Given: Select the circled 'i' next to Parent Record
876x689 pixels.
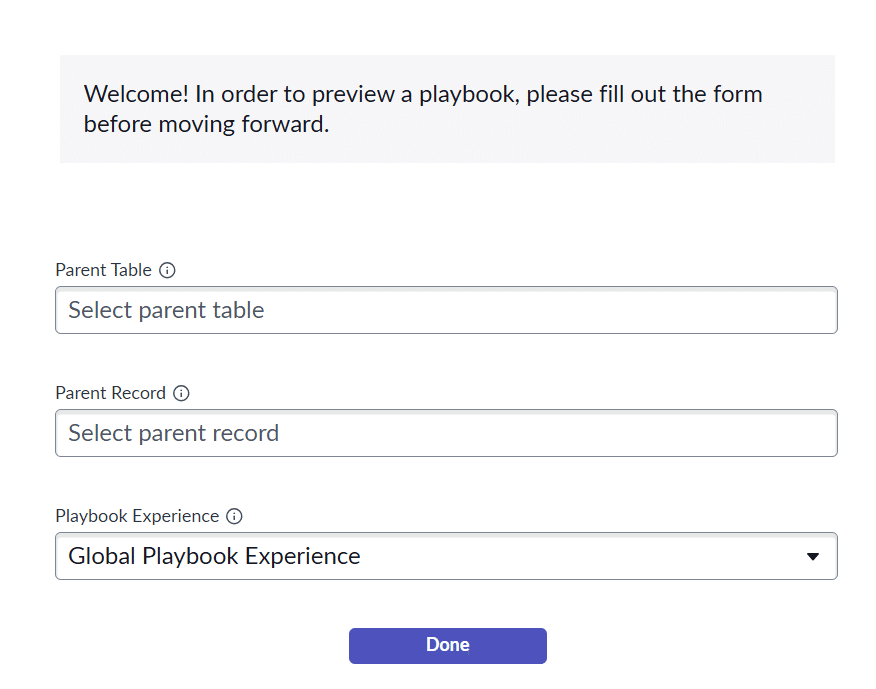Looking at the screenshot, I should pyautogui.click(x=181, y=393).
